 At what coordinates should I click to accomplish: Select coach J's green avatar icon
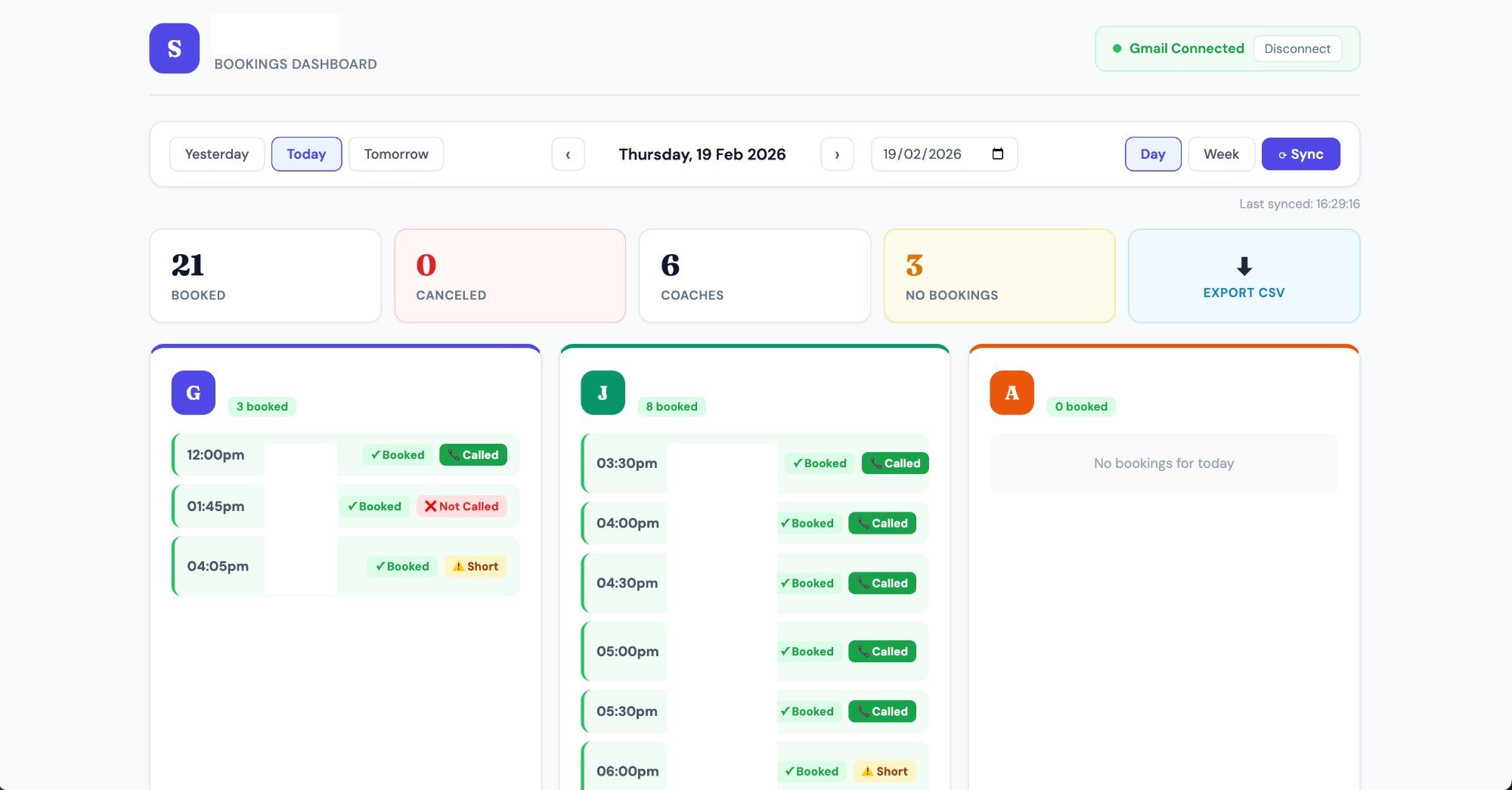click(603, 392)
